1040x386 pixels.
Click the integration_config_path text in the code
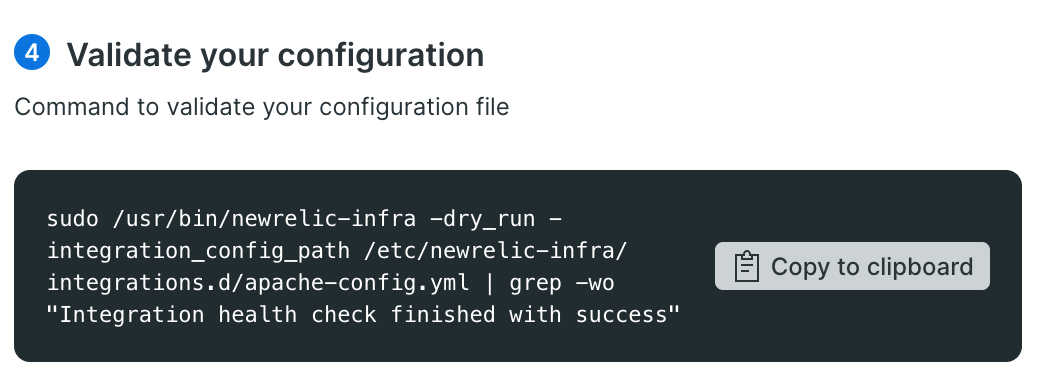(198, 250)
